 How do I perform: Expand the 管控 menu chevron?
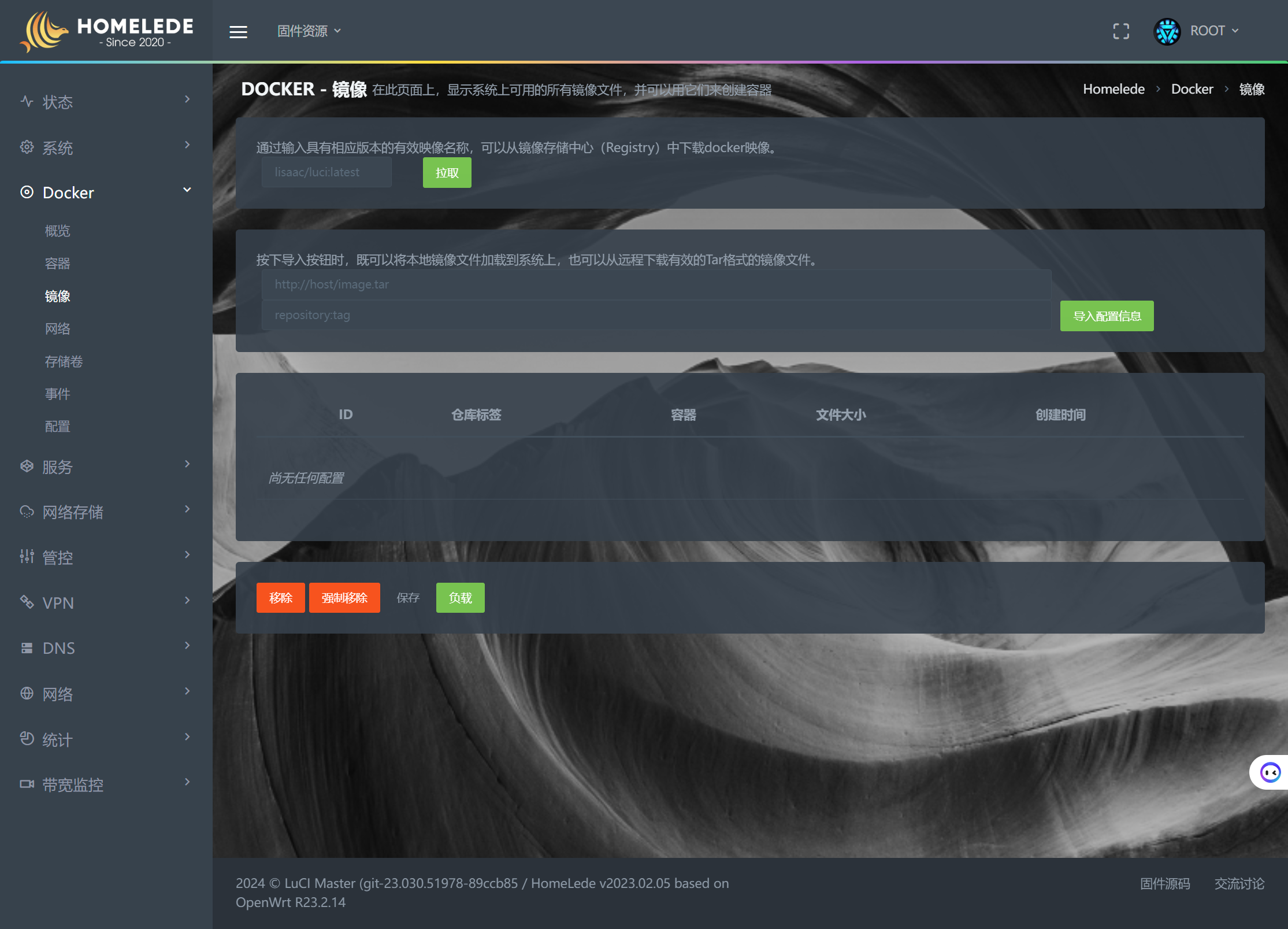point(187,554)
